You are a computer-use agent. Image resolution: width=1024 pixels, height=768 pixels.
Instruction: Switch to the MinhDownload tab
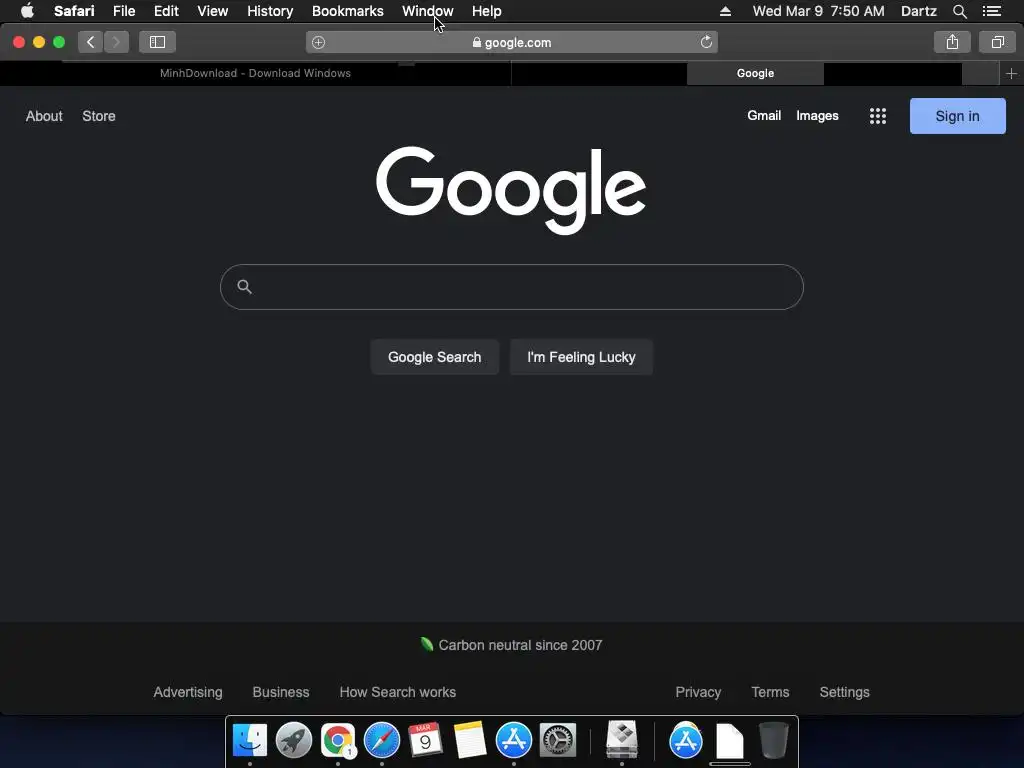click(255, 74)
